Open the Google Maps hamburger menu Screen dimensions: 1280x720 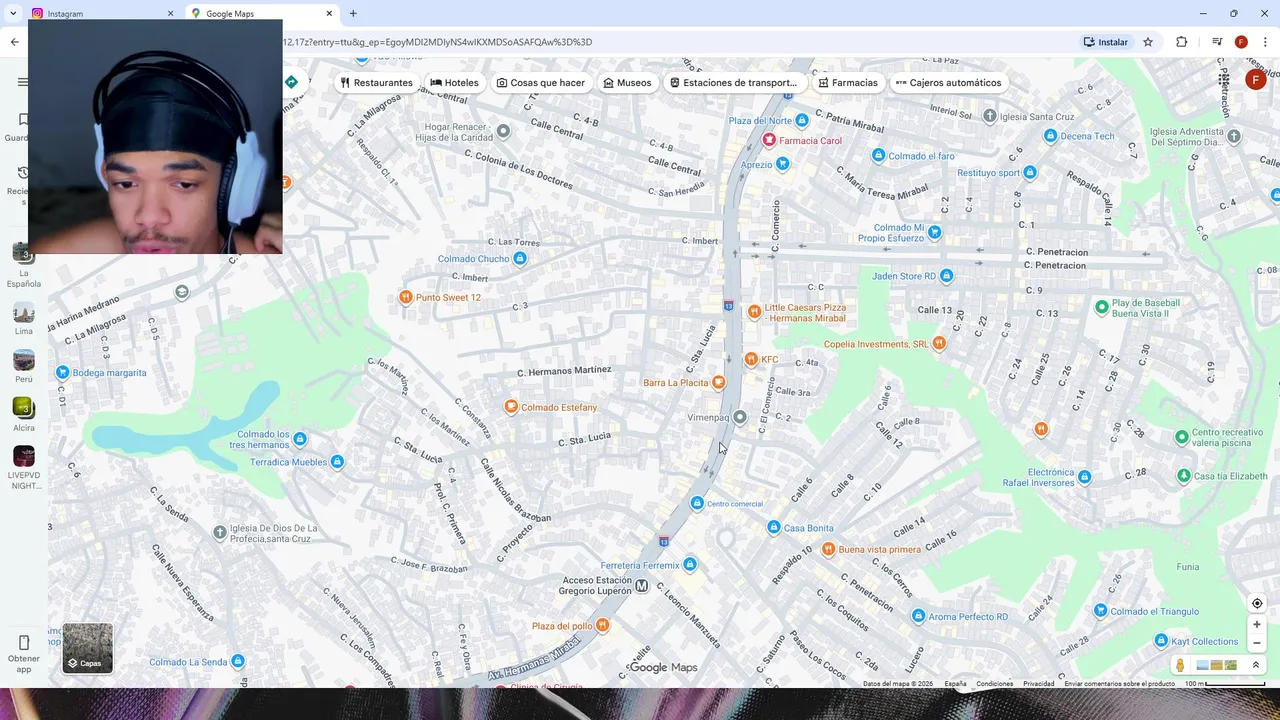coord(23,82)
